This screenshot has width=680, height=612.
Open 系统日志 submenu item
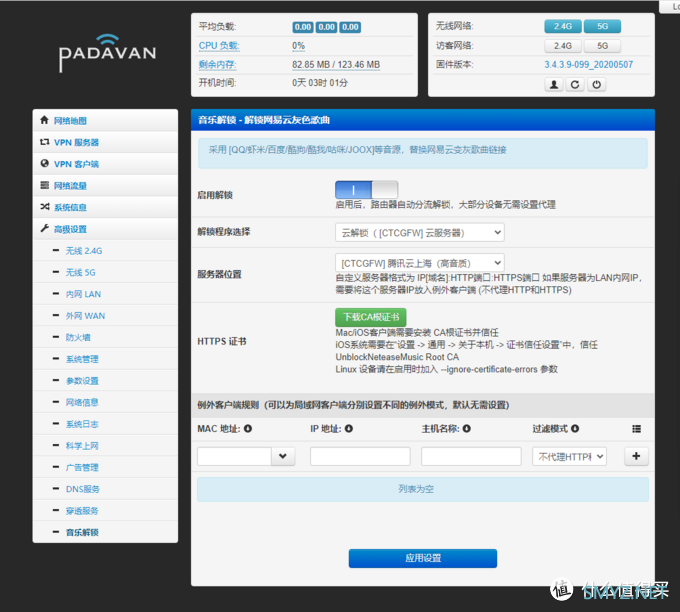tap(105, 424)
